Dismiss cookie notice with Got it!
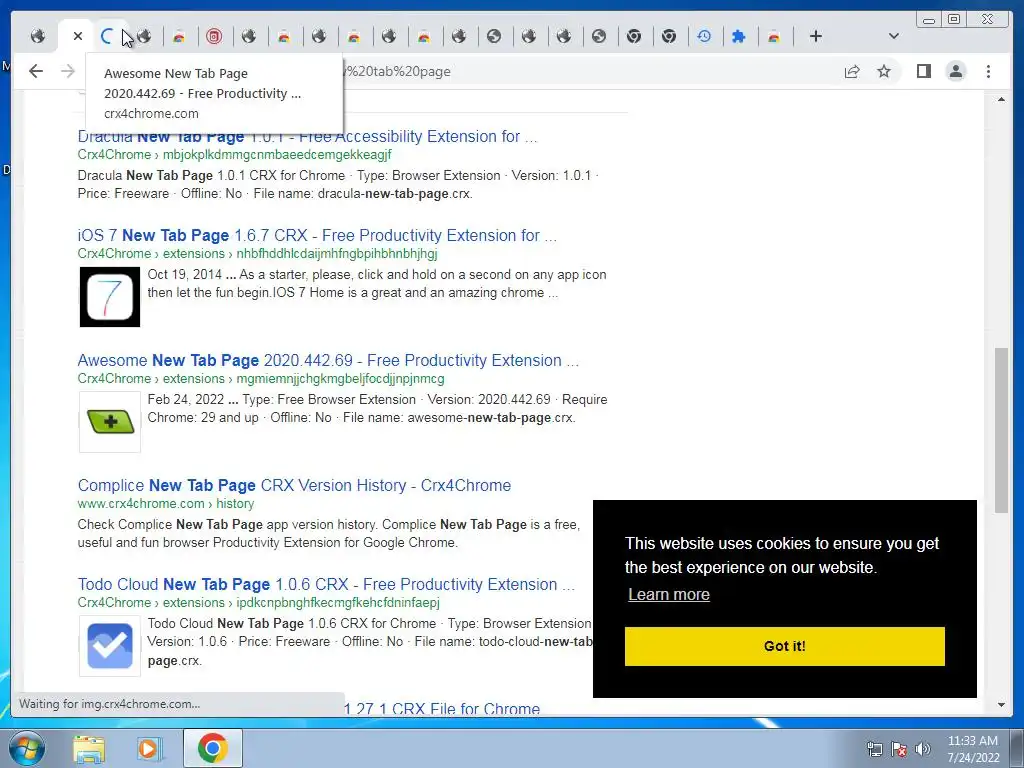 [x=784, y=647]
